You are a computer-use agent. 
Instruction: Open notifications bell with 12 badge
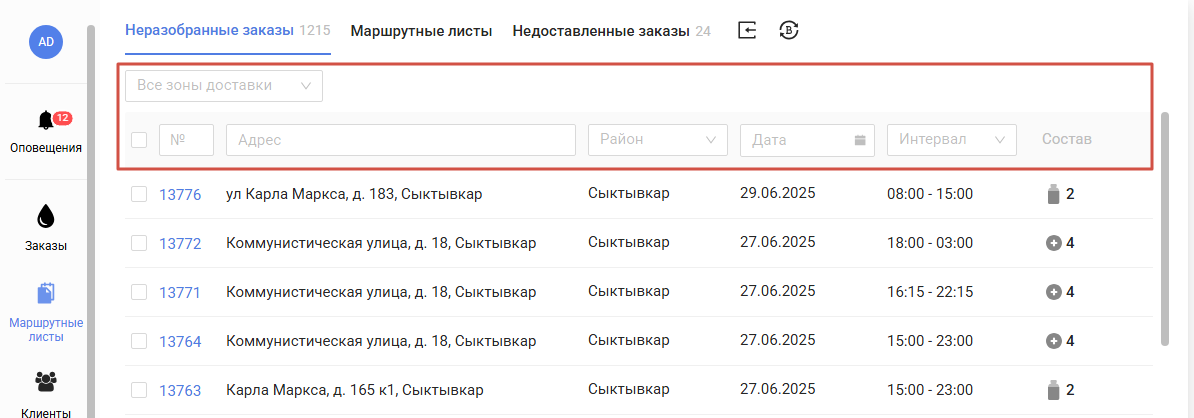(x=46, y=120)
